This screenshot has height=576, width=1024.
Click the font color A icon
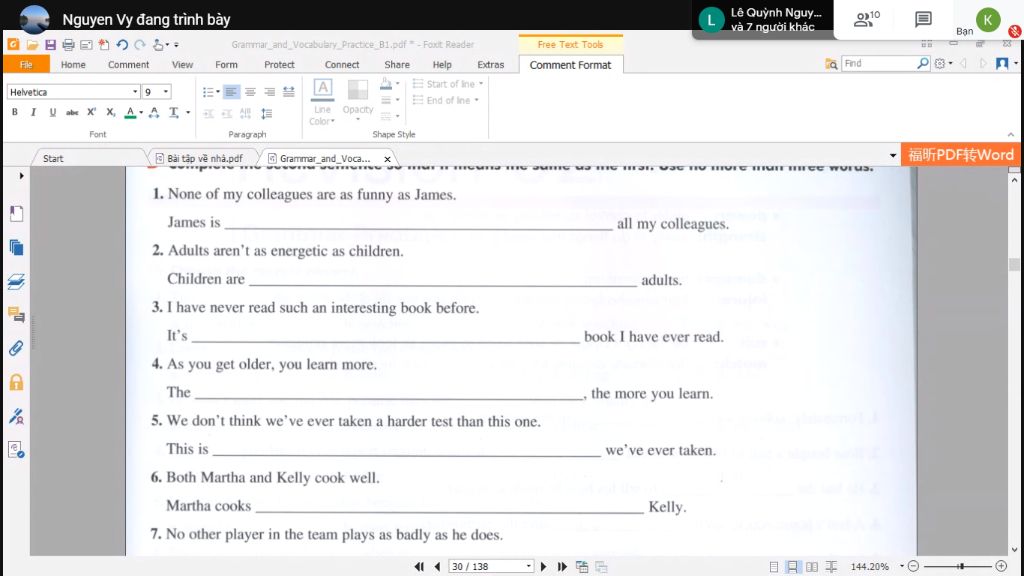coord(130,112)
